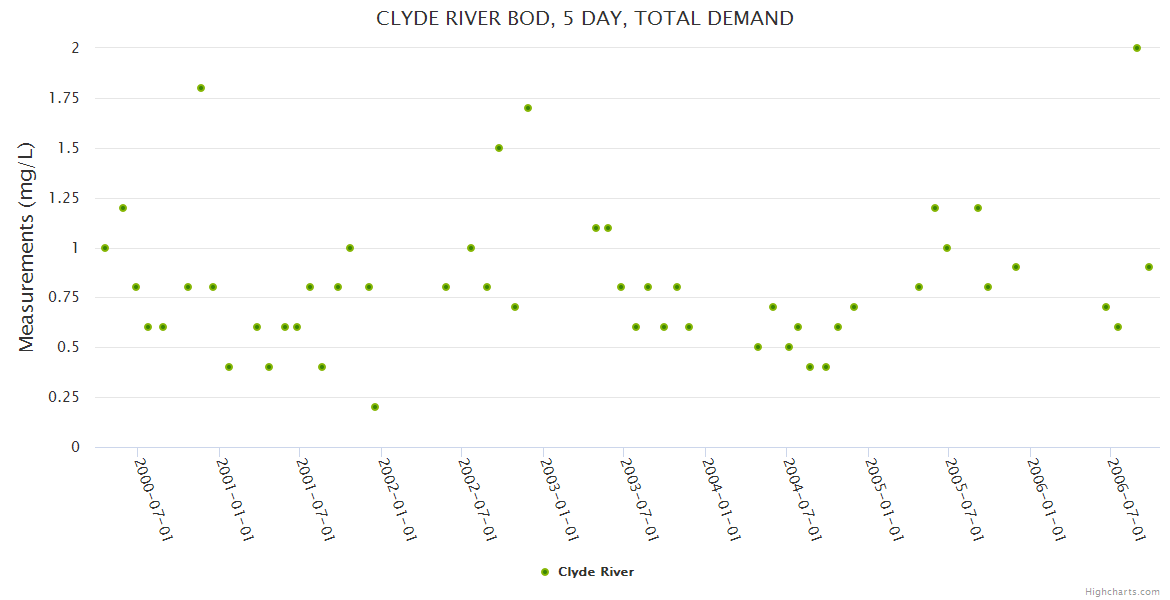Viewport: 1170px width, 600px height.
Task: Click the 0.9 mg/L point before 2006-01-01
Action: [x=1016, y=267]
